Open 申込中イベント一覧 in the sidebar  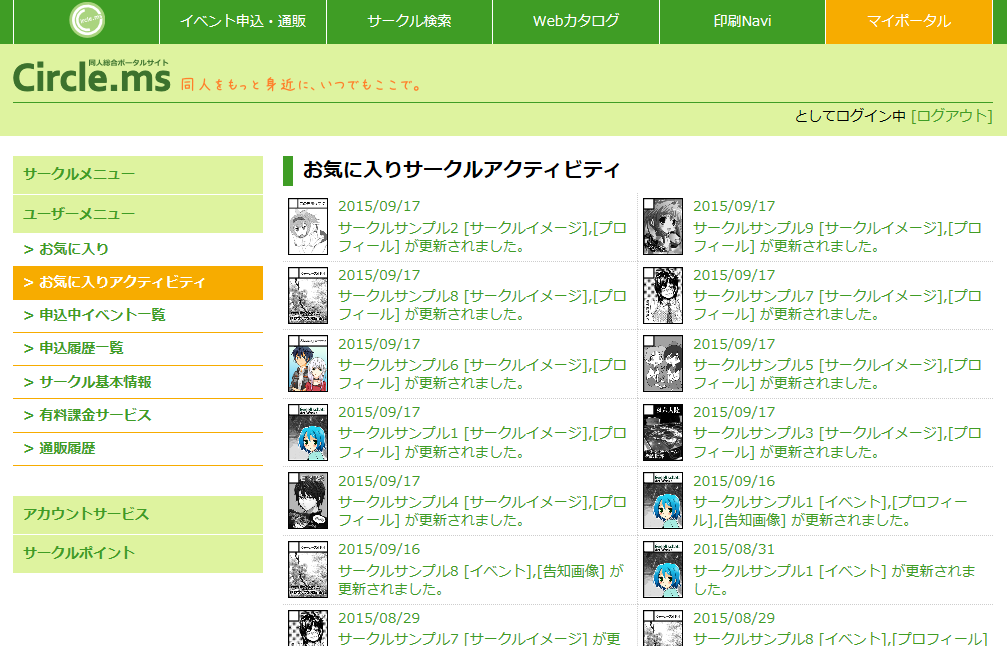point(138,315)
